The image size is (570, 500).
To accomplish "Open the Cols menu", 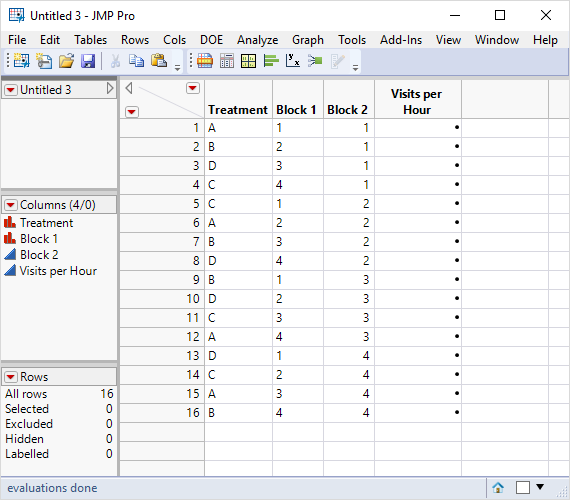I will [174, 40].
